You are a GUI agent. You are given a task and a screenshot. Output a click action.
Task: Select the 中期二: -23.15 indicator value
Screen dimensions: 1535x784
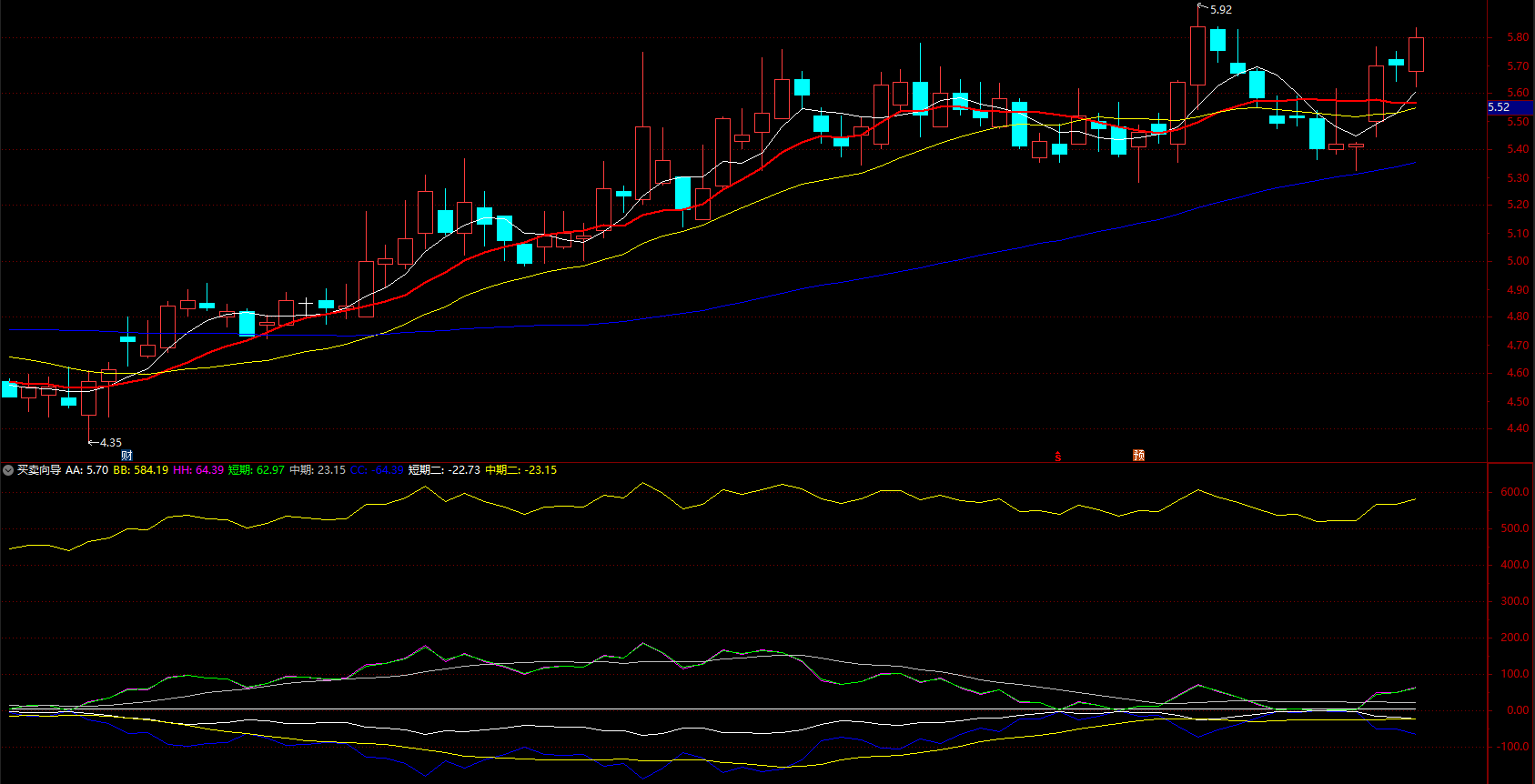coord(520,470)
